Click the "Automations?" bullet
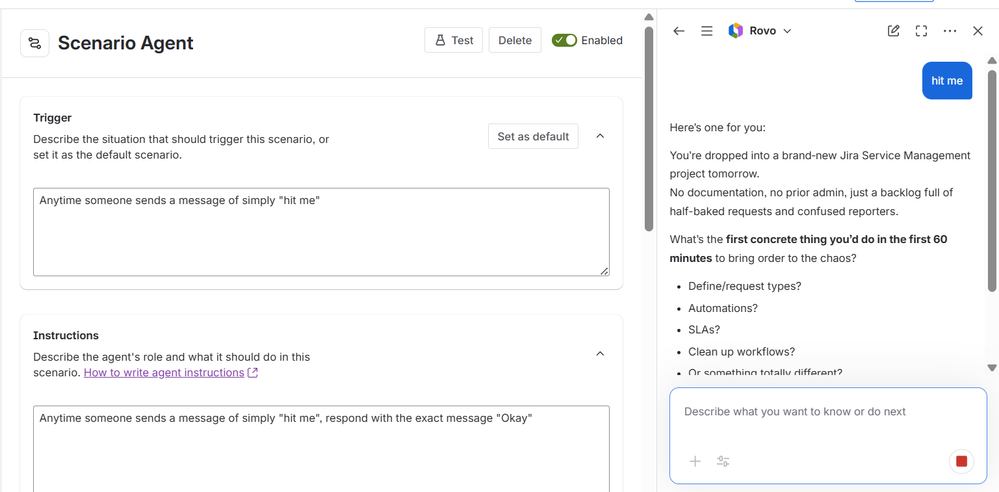This screenshot has height=492, width=999. (722, 308)
